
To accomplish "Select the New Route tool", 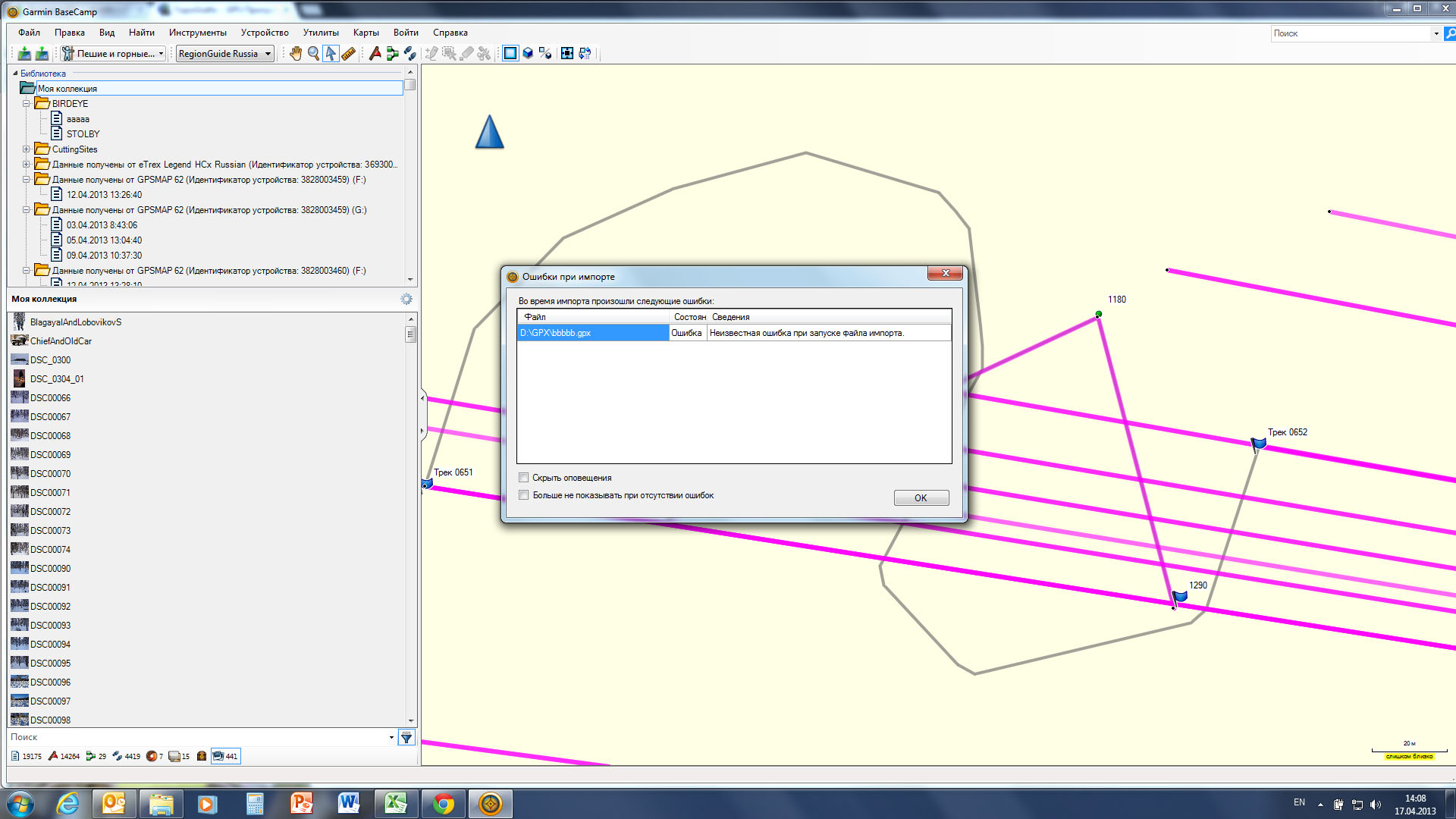I will click(392, 53).
